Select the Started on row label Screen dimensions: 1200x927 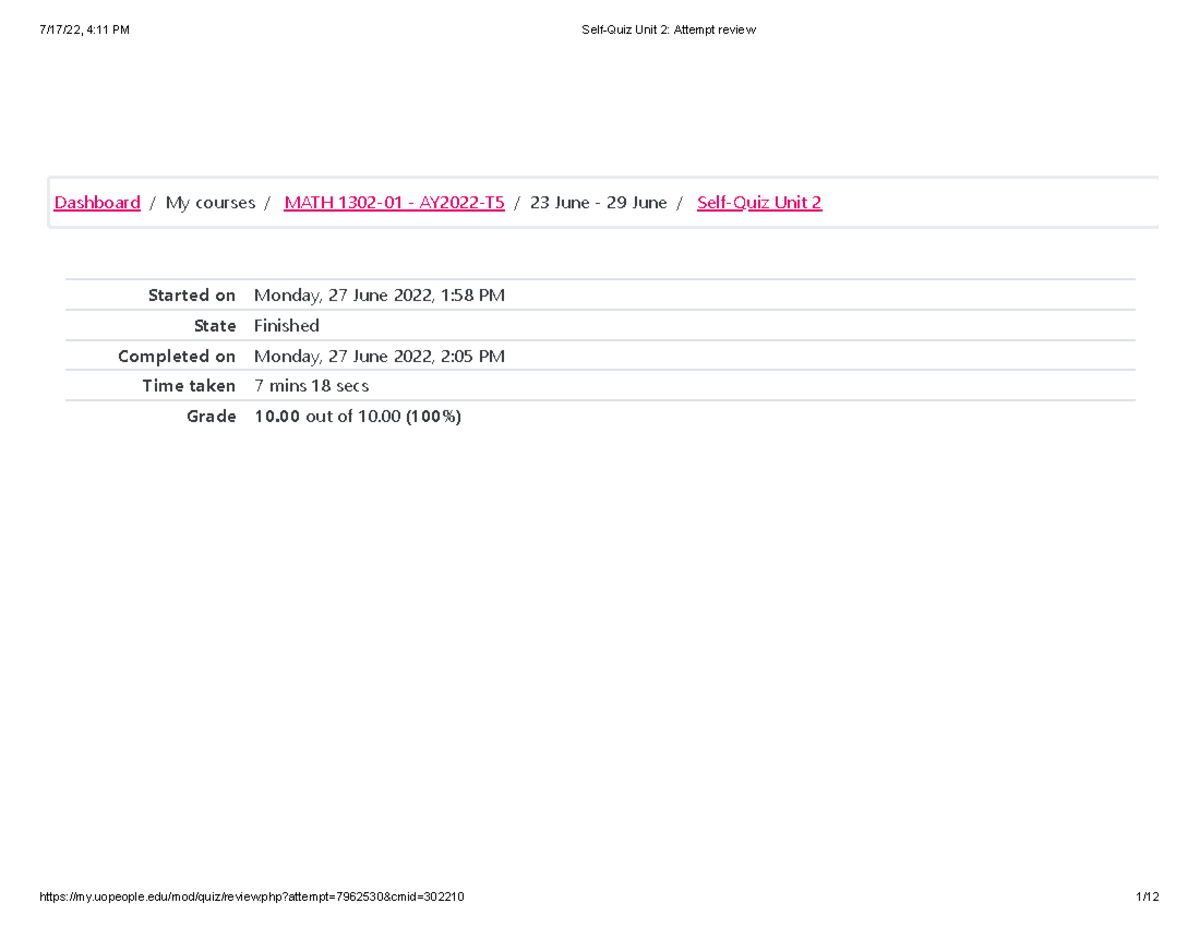[191, 294]
